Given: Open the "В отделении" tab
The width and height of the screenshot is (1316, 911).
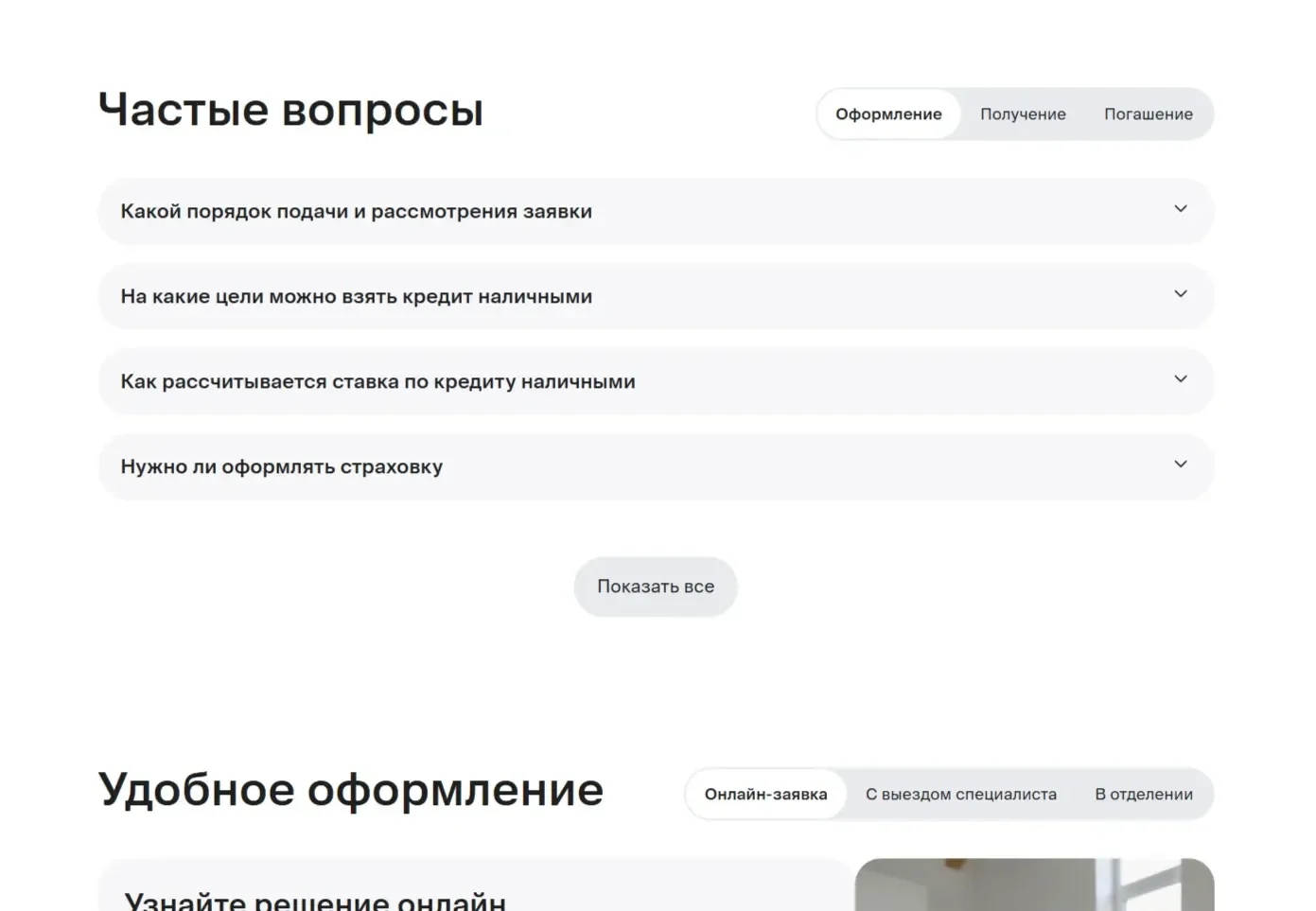Looking at the screenshot, I should [x=1144, y=795].
